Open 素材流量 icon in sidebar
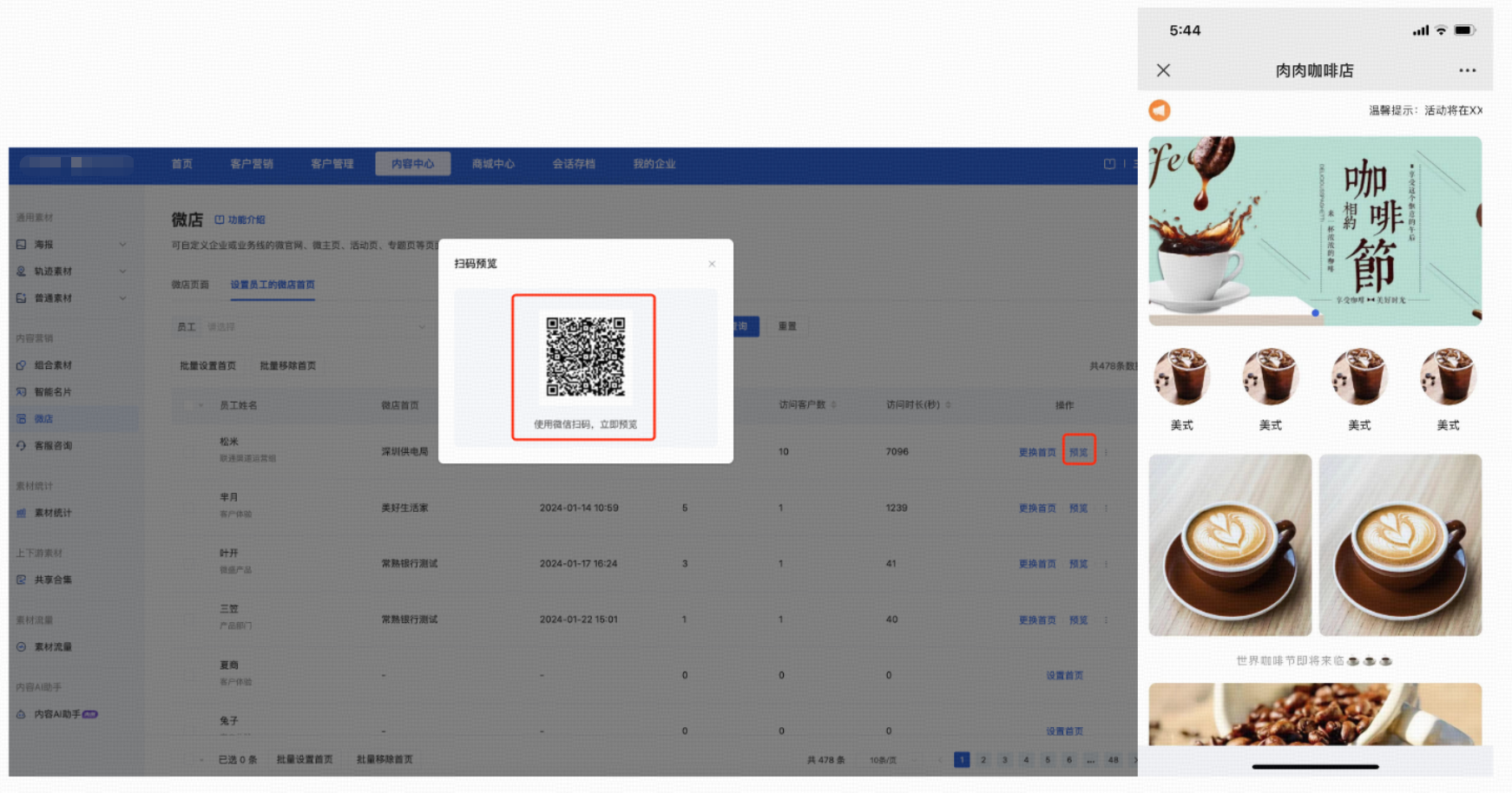 click(x=22, y=646)
